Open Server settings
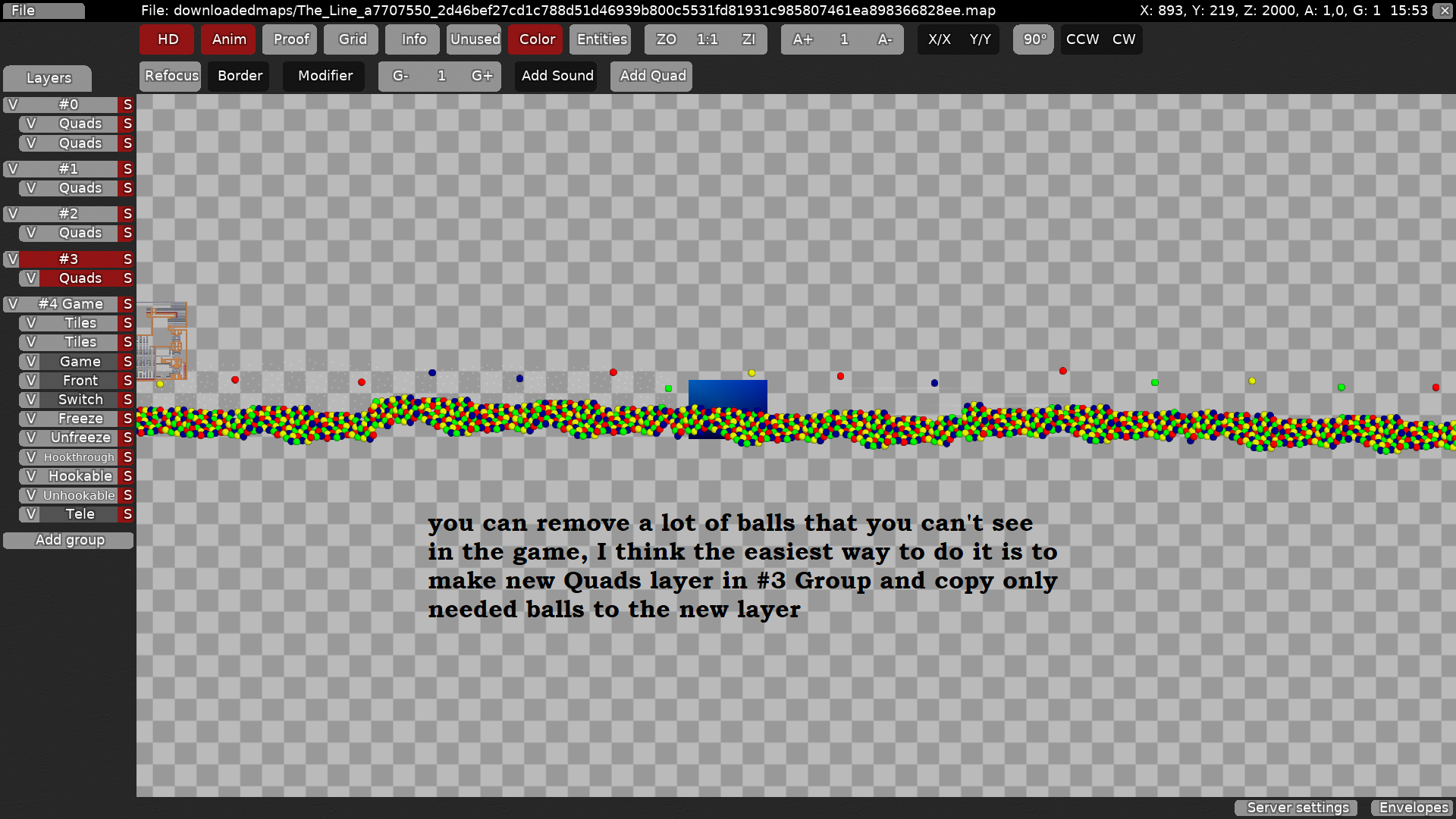 click(x=1297, y=808)
